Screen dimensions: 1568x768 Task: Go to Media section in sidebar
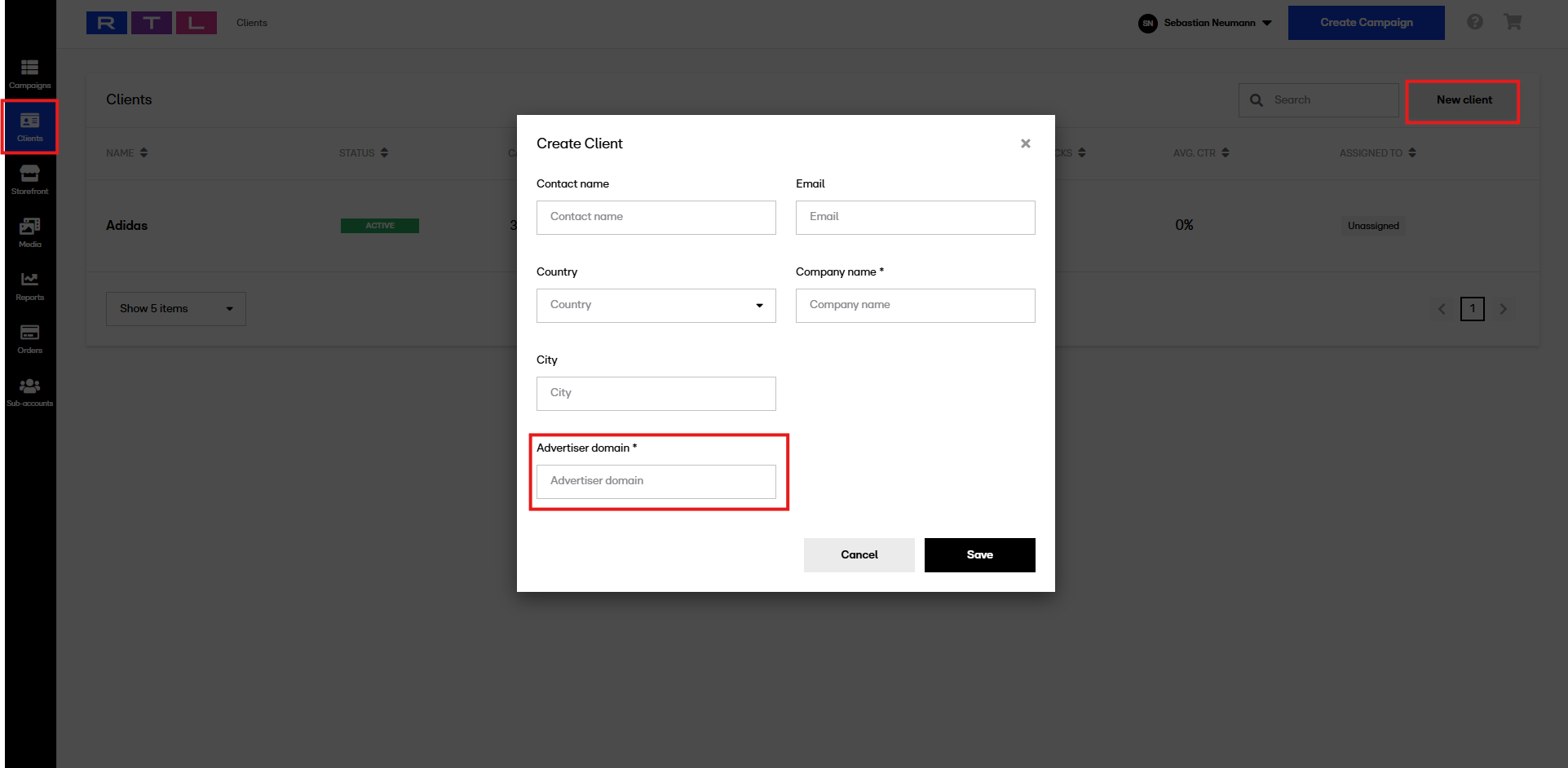(x=29, y=232)
